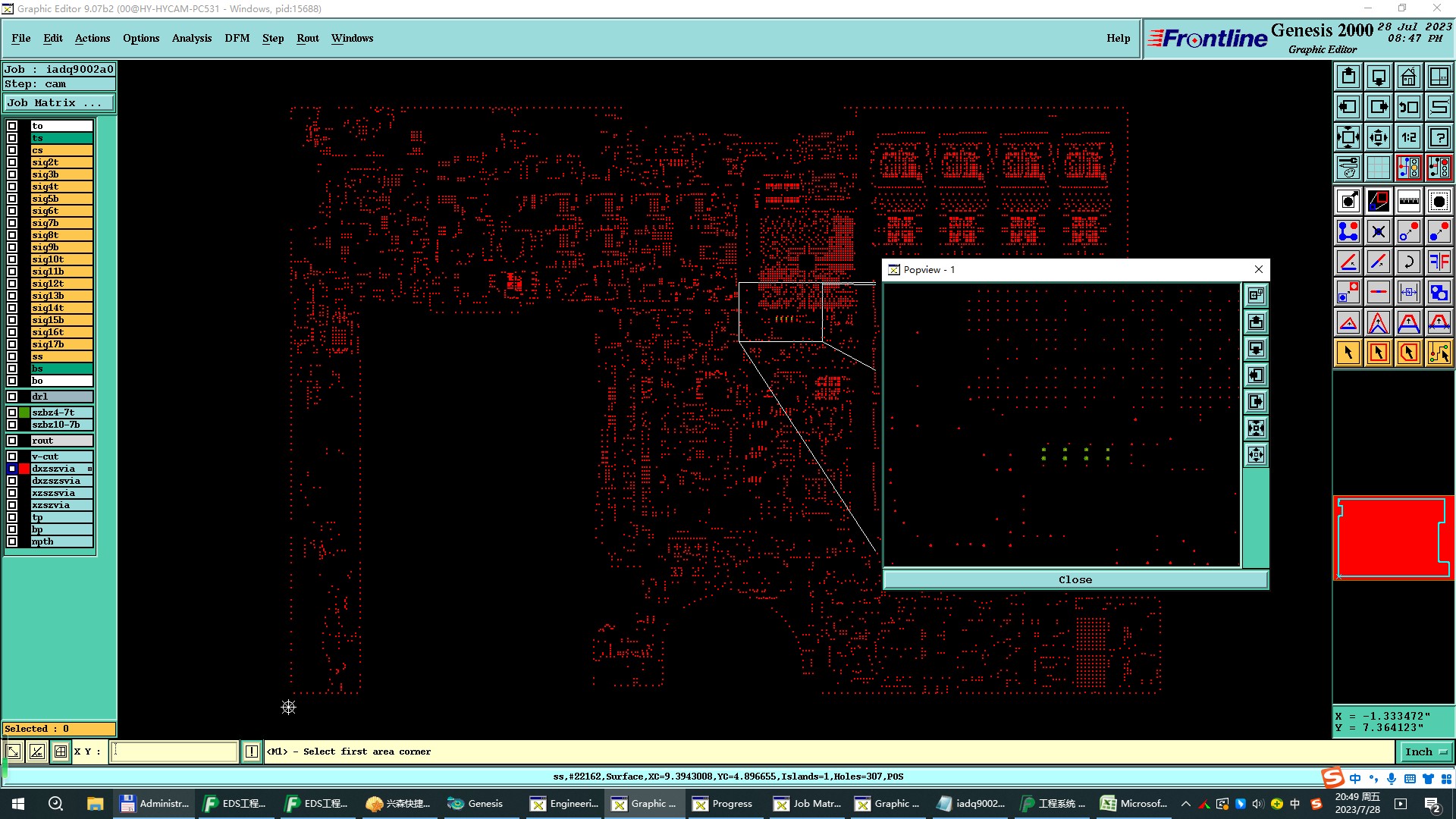Viewport: 1456px width, 819px height.
Task: Toggle checkbox for layer 'sig9b'
Action: [12, 247]
